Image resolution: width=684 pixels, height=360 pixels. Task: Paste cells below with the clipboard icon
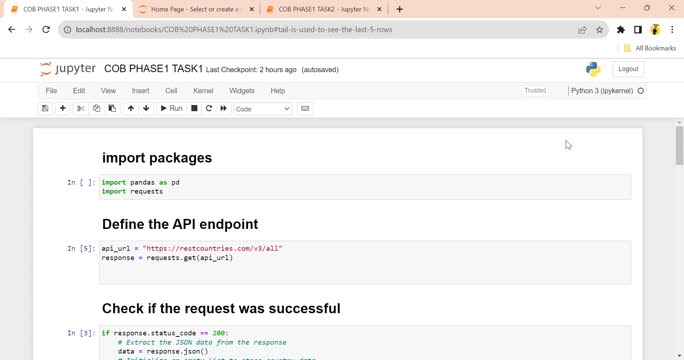click(112, 108)
